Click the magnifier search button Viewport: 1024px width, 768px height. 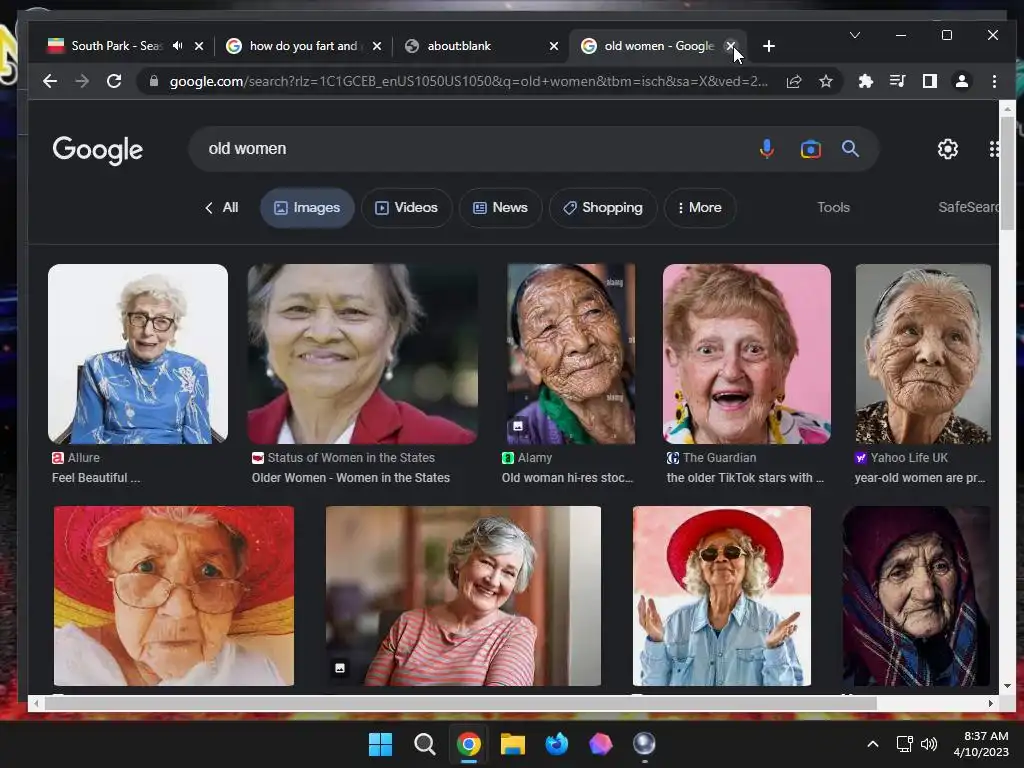(850, 149)
